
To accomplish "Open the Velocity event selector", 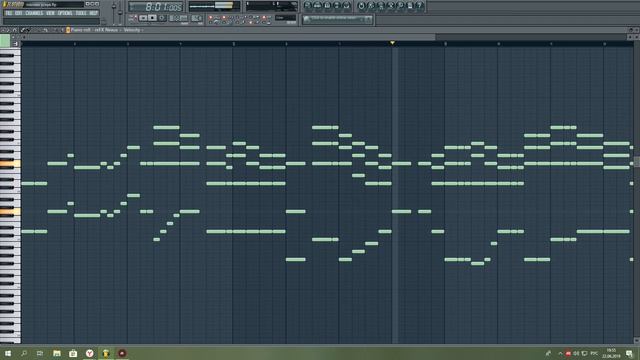I will point(133,30).
